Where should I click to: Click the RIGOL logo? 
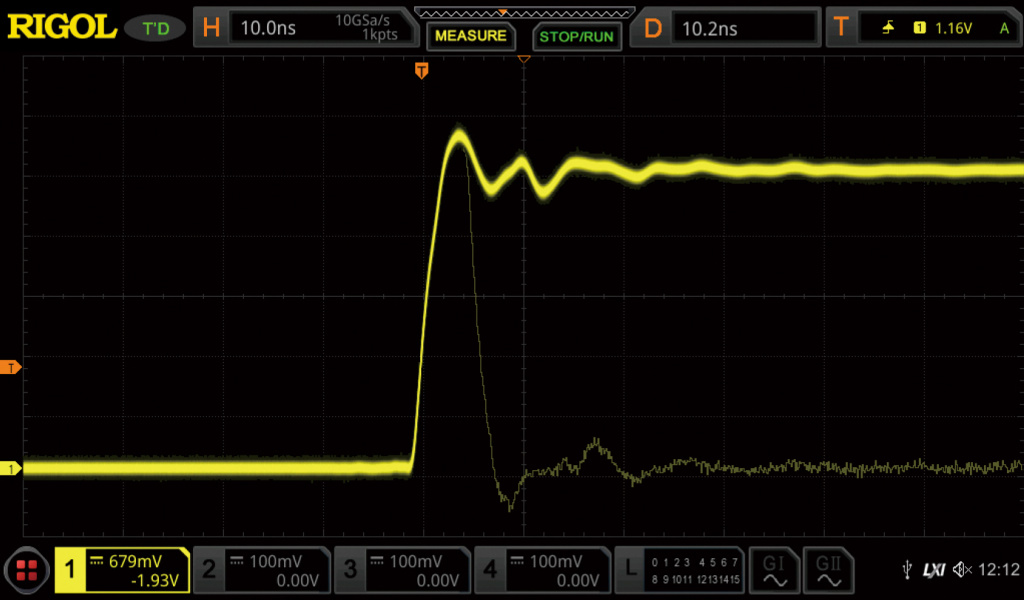click(x=62, y=27)
